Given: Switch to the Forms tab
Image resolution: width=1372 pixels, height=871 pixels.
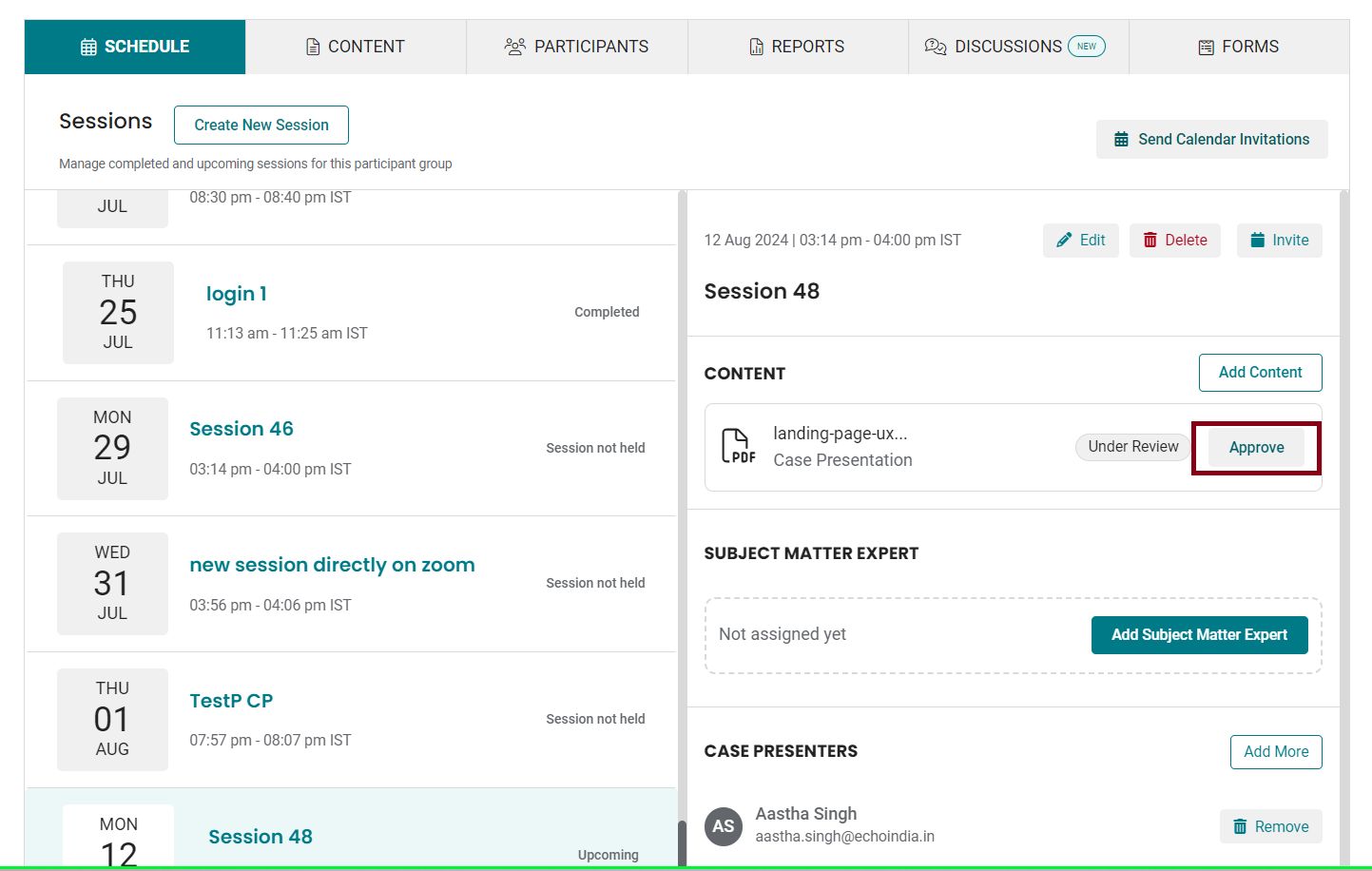Looking at the screenshot, I should tap(1239, 47).
